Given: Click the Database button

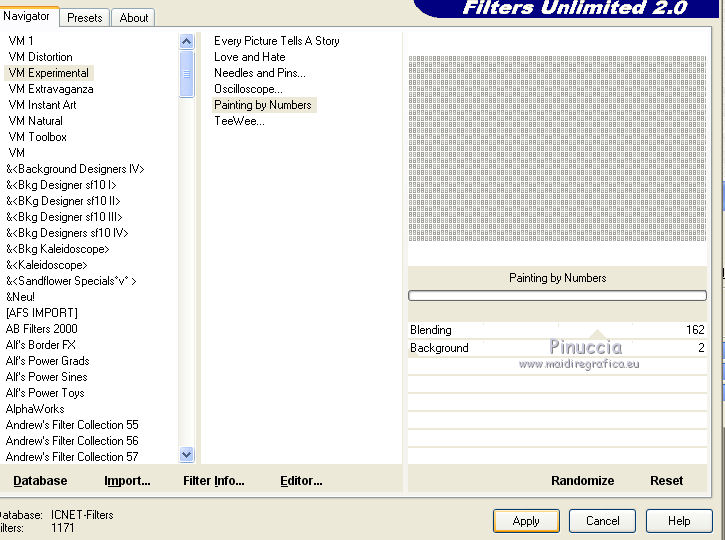Looking at the screenshot, I should pos(40,481).
